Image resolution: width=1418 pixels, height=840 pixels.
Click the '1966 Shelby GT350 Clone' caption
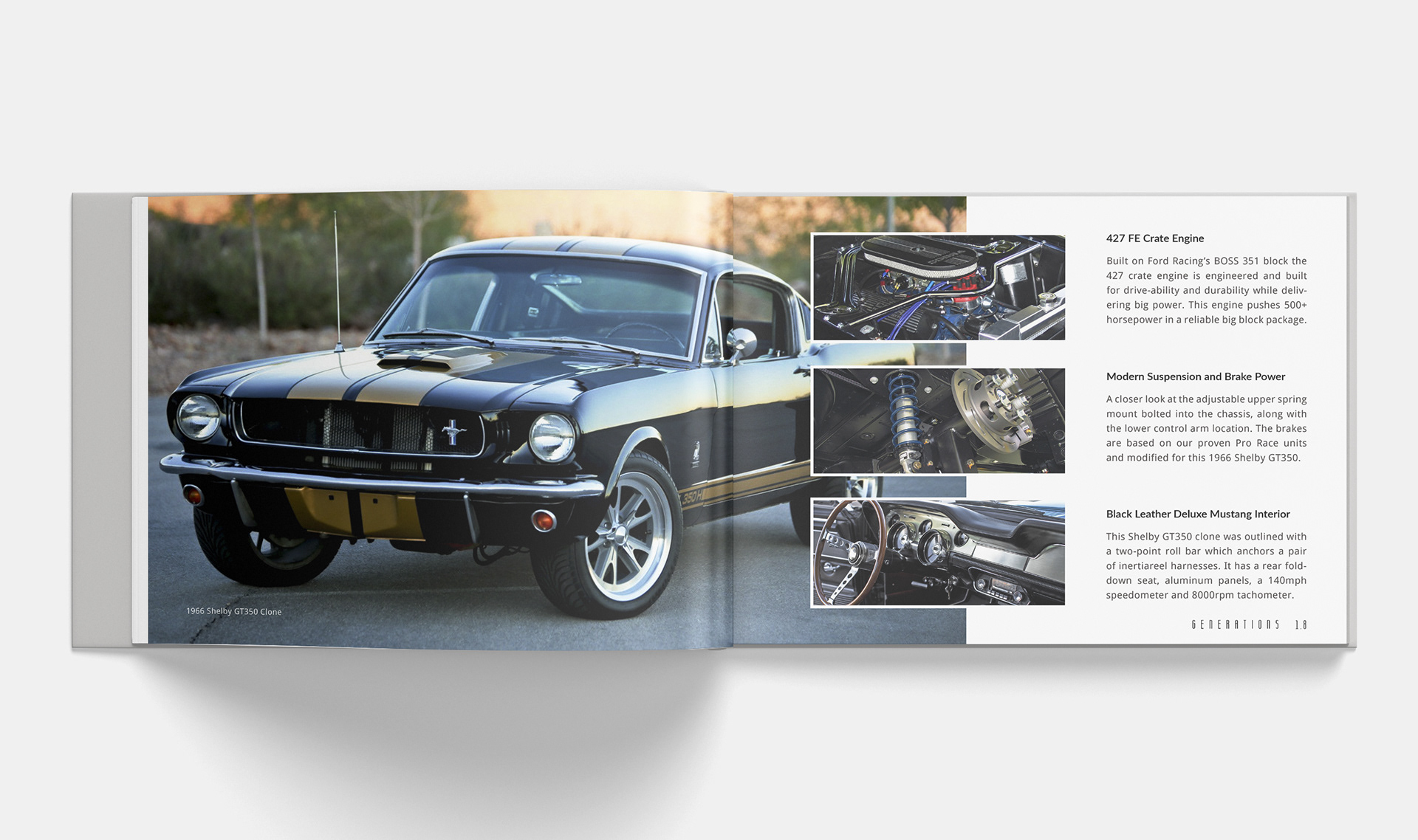coord(233,611)
